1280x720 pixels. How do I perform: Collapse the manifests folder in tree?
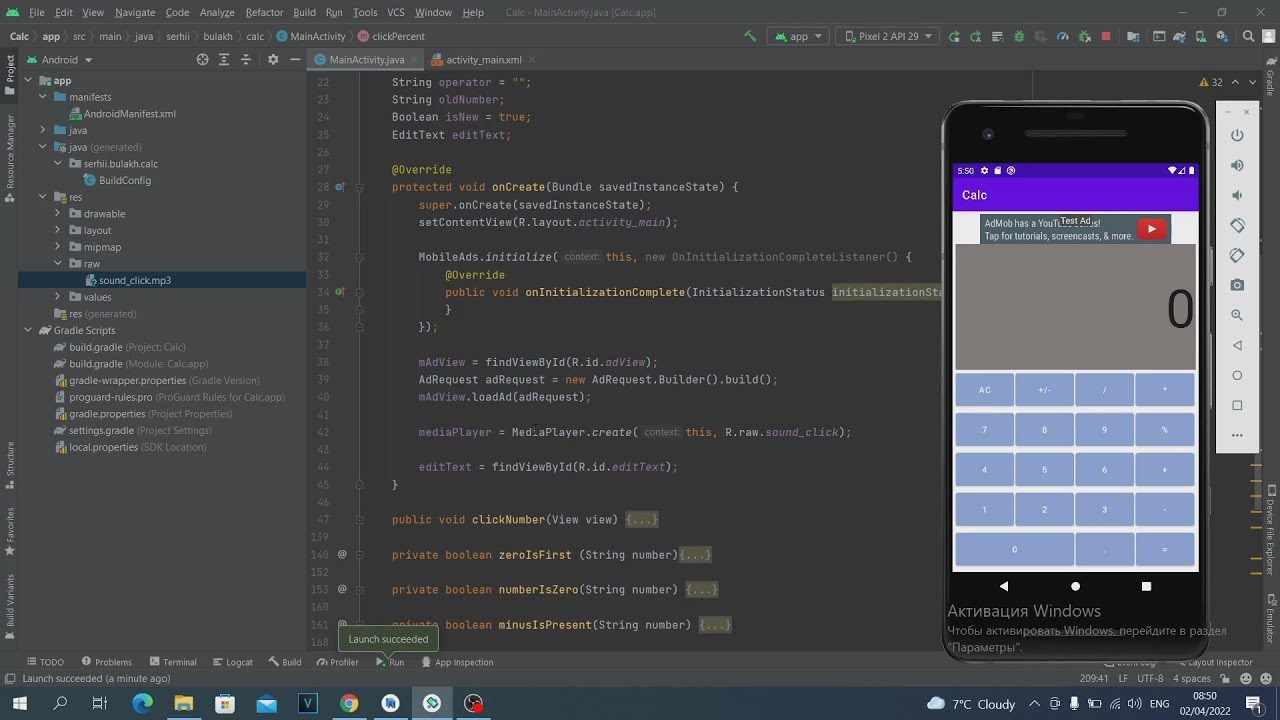[43, 97]
